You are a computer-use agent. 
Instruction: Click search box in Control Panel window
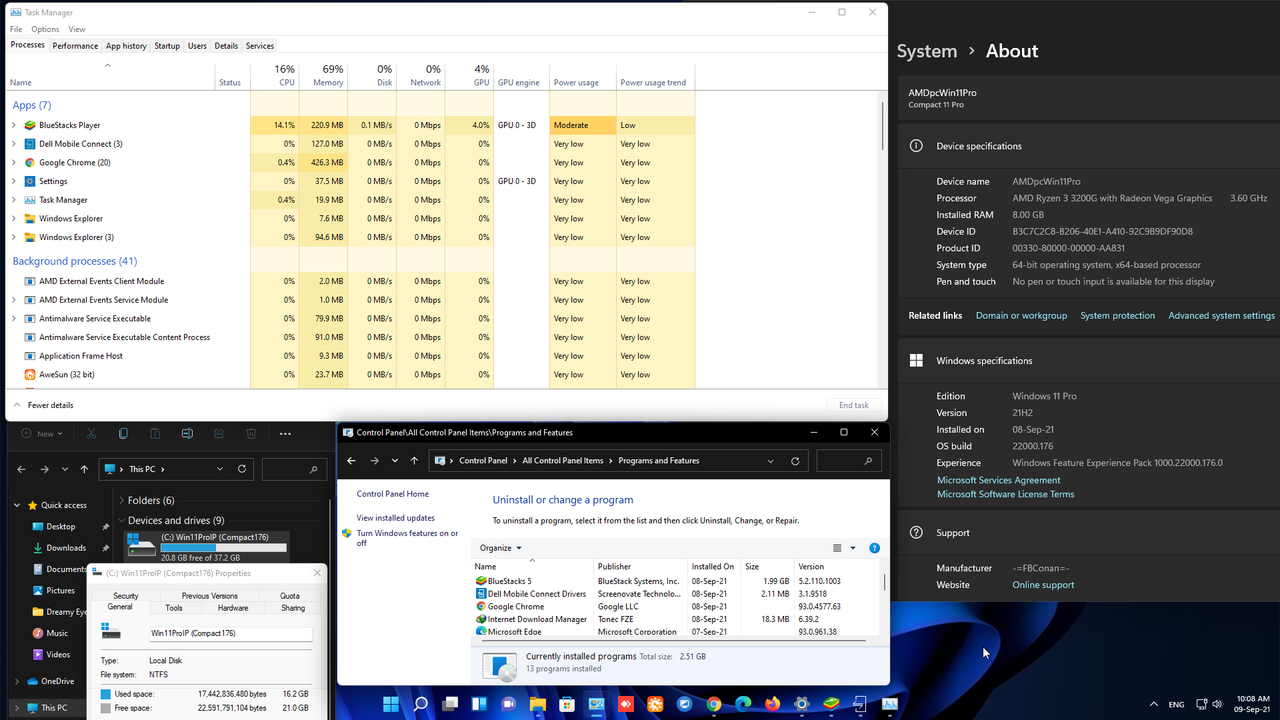[849, 461]
